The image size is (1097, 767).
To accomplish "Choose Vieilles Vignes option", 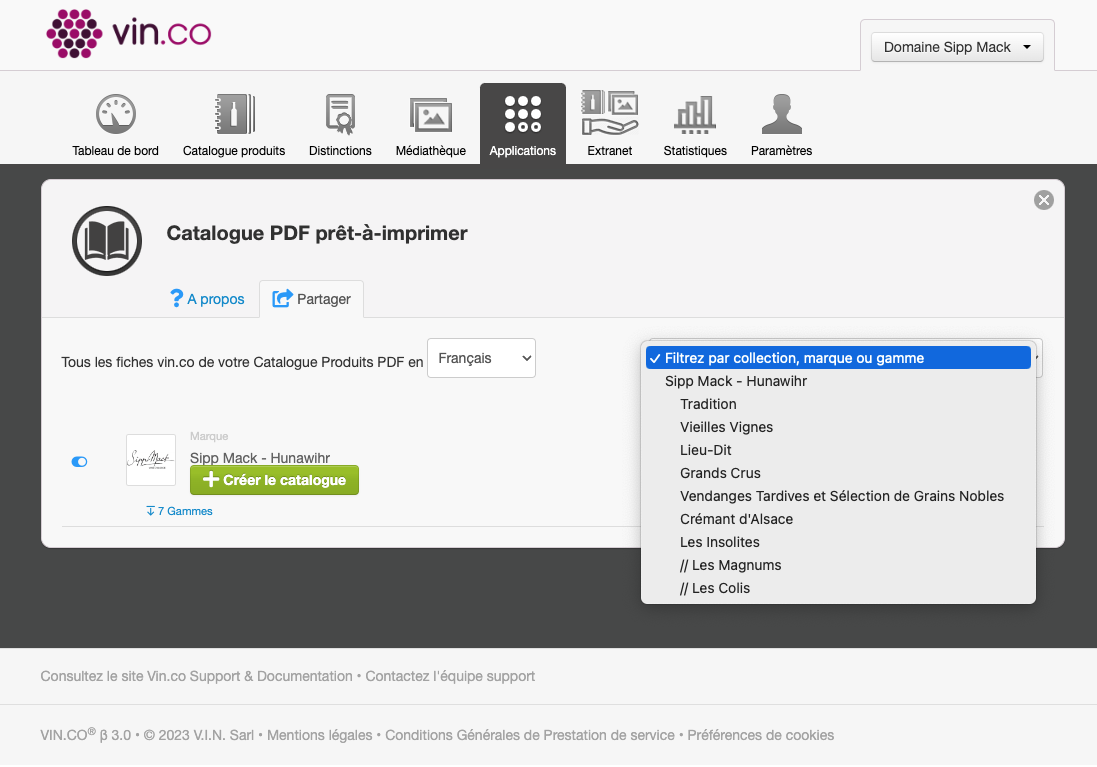I will click(x=838, y=428).
